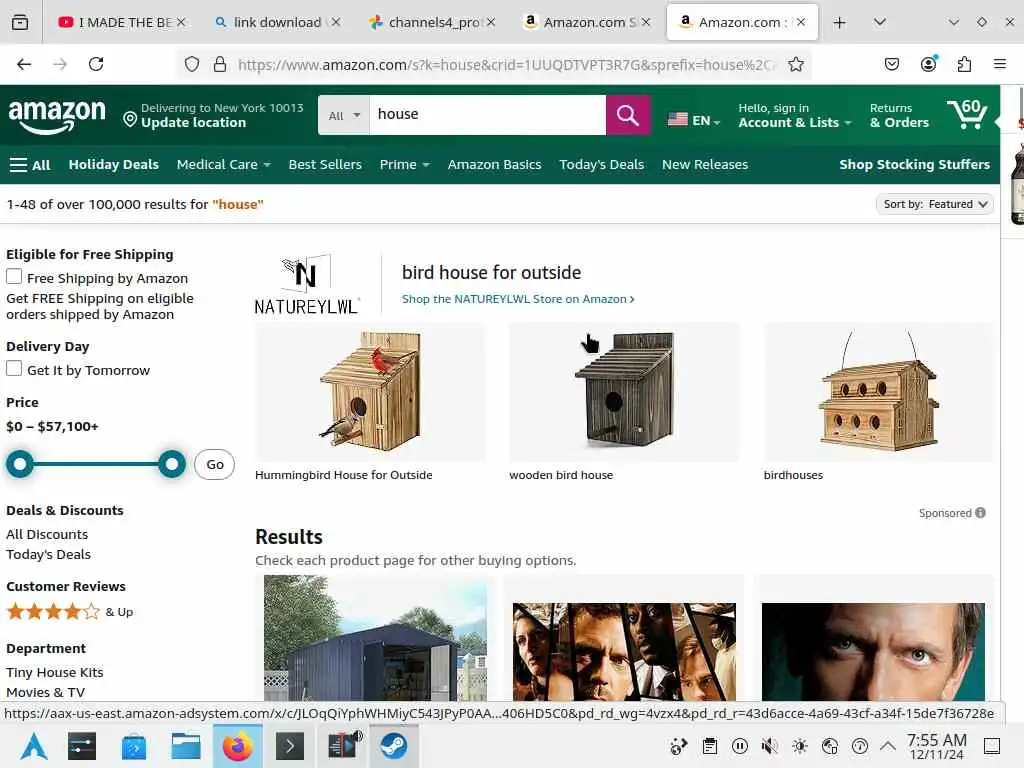Open the Discover store taskbar icon
The width and height of the screenshot is (1024, 768).
coord(134,746)
